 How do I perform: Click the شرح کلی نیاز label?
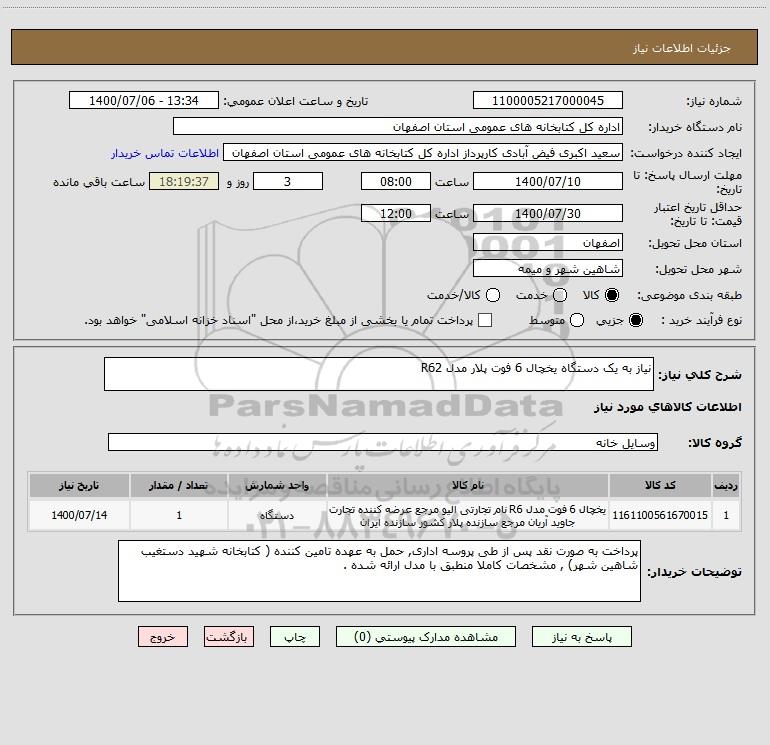point(700,375)
